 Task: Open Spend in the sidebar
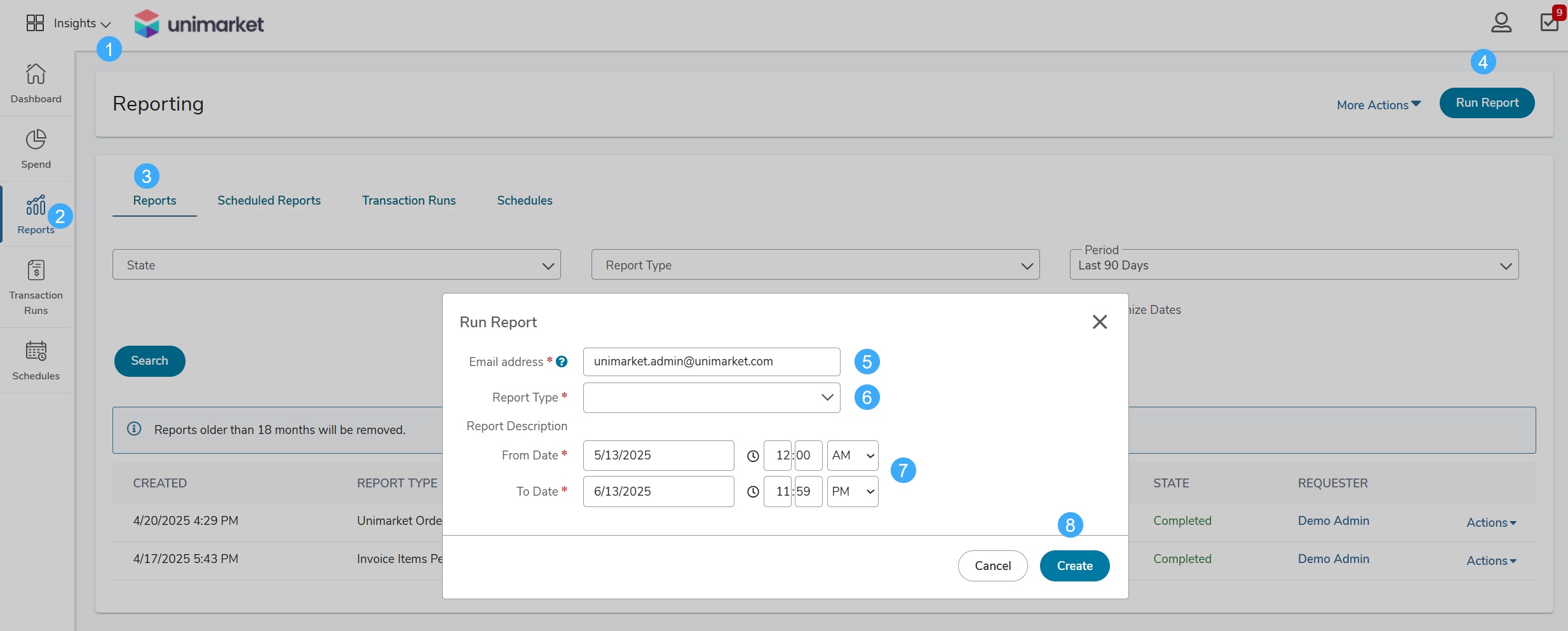[x=36, y=149]
